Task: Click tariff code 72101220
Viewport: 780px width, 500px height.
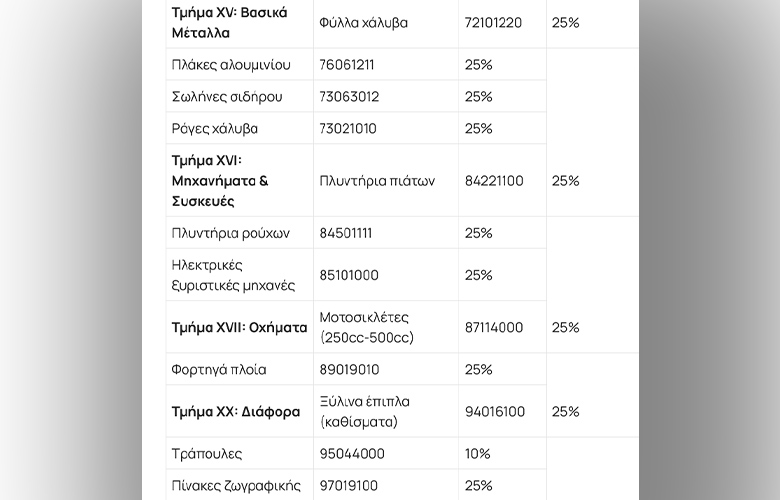Action: pyautogui.click(x=493, y=23)
